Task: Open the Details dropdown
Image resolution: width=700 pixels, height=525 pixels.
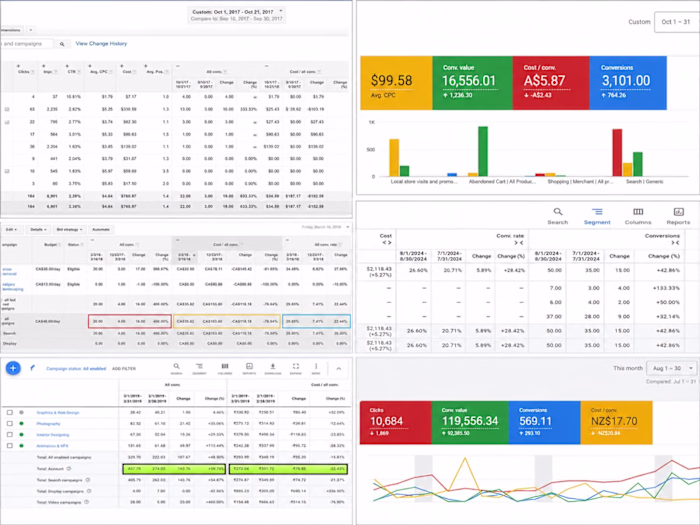Action: (x=38, y=229)
